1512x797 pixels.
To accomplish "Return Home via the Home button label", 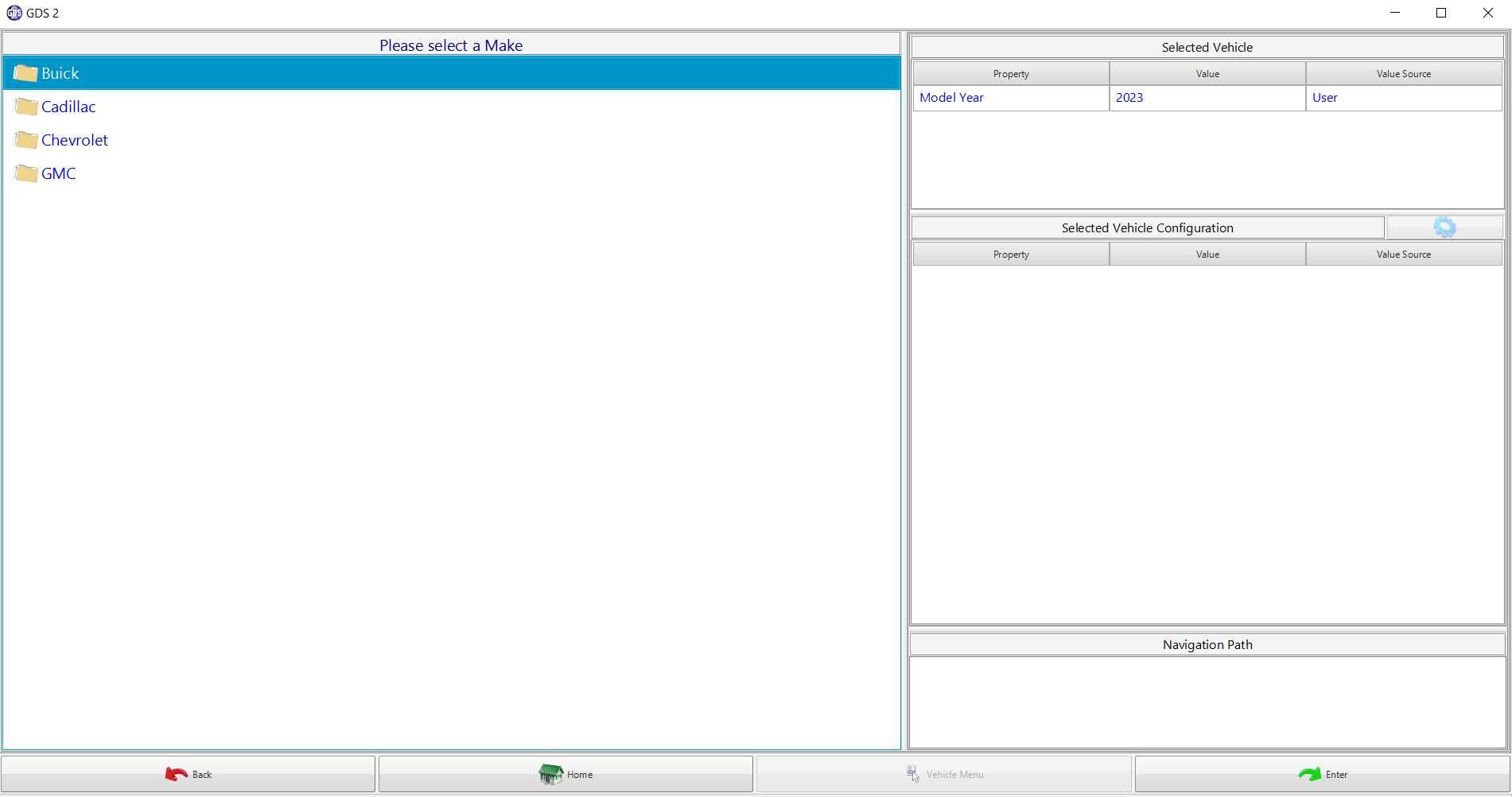I will [580, 775].
